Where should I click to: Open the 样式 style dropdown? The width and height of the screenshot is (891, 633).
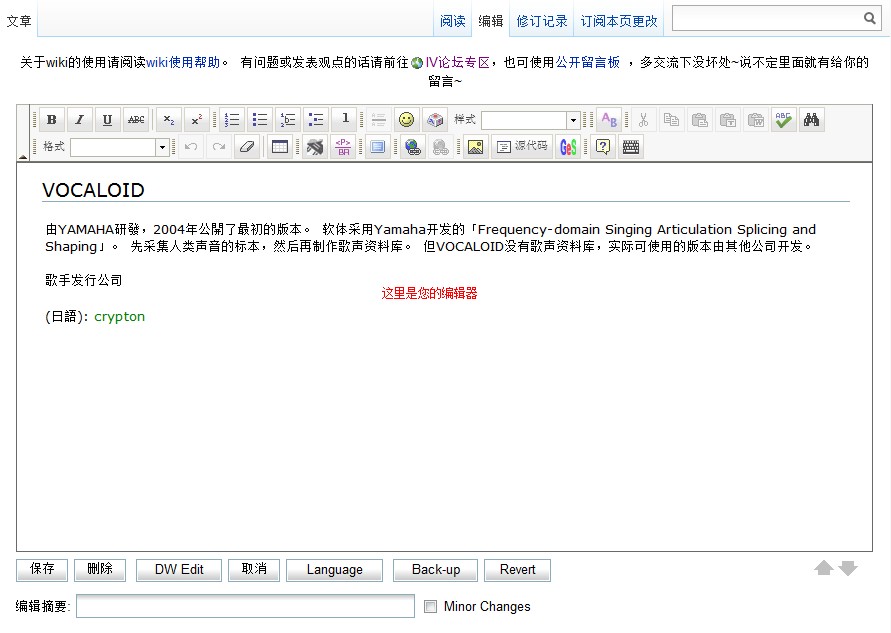tap(531, 120)
